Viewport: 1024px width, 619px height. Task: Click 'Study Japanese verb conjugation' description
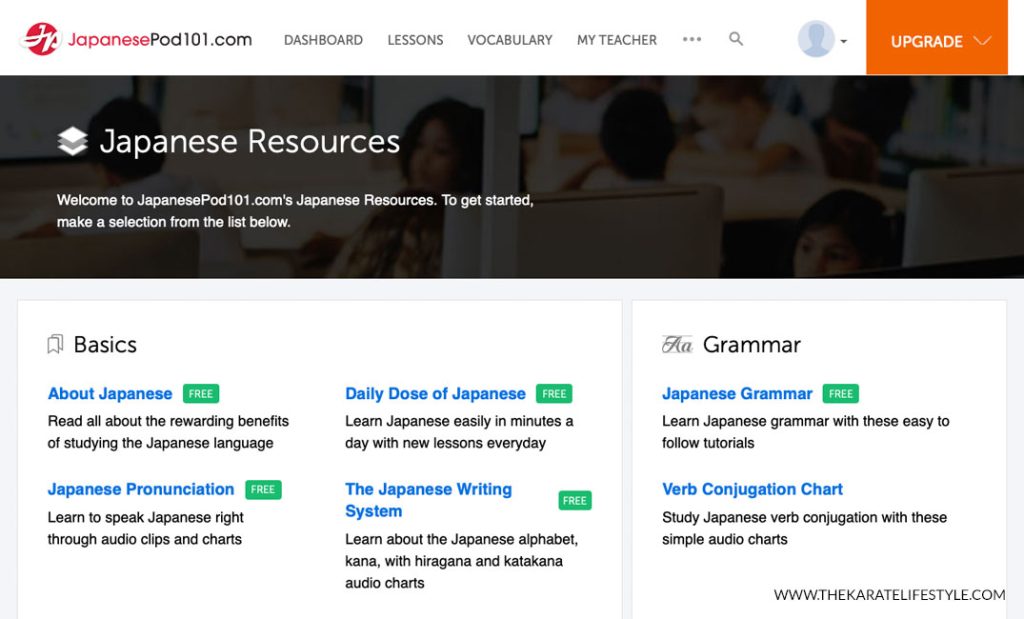[x=804, y=528]
